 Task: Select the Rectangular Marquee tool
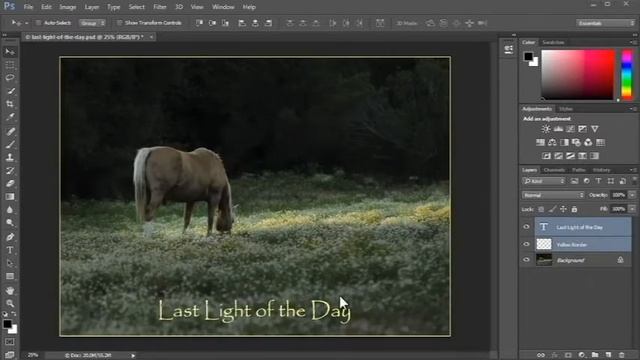coord(10,65)
